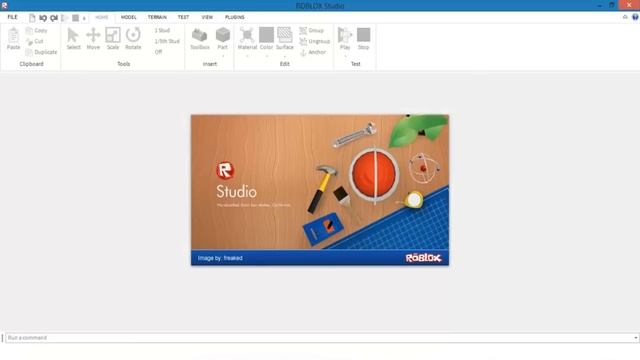Click the Studio splash screen image
The width and height of the screenshot is (640, 360).
[x=320, y=190]
